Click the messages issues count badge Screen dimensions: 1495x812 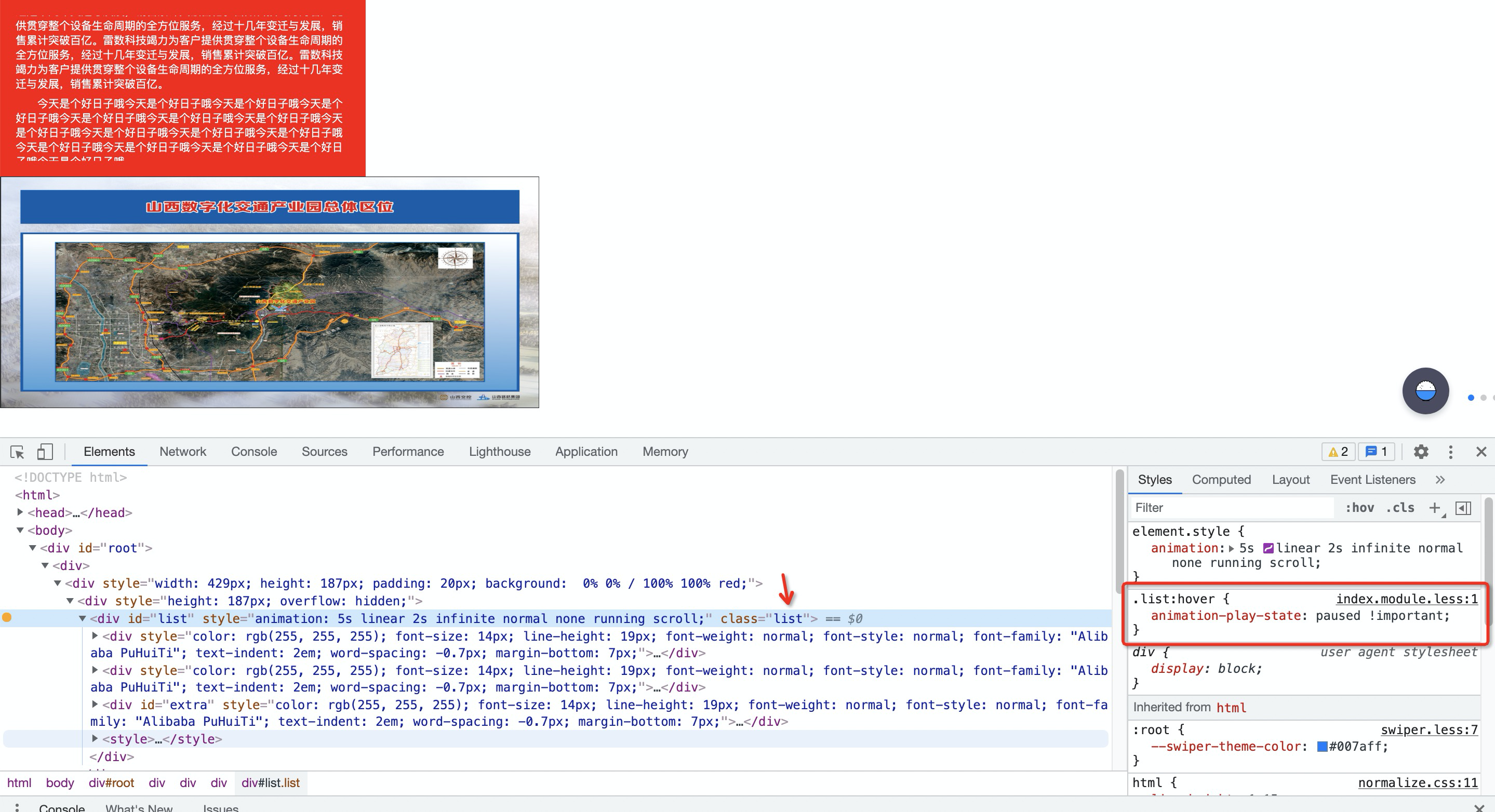coord(1376,452)
